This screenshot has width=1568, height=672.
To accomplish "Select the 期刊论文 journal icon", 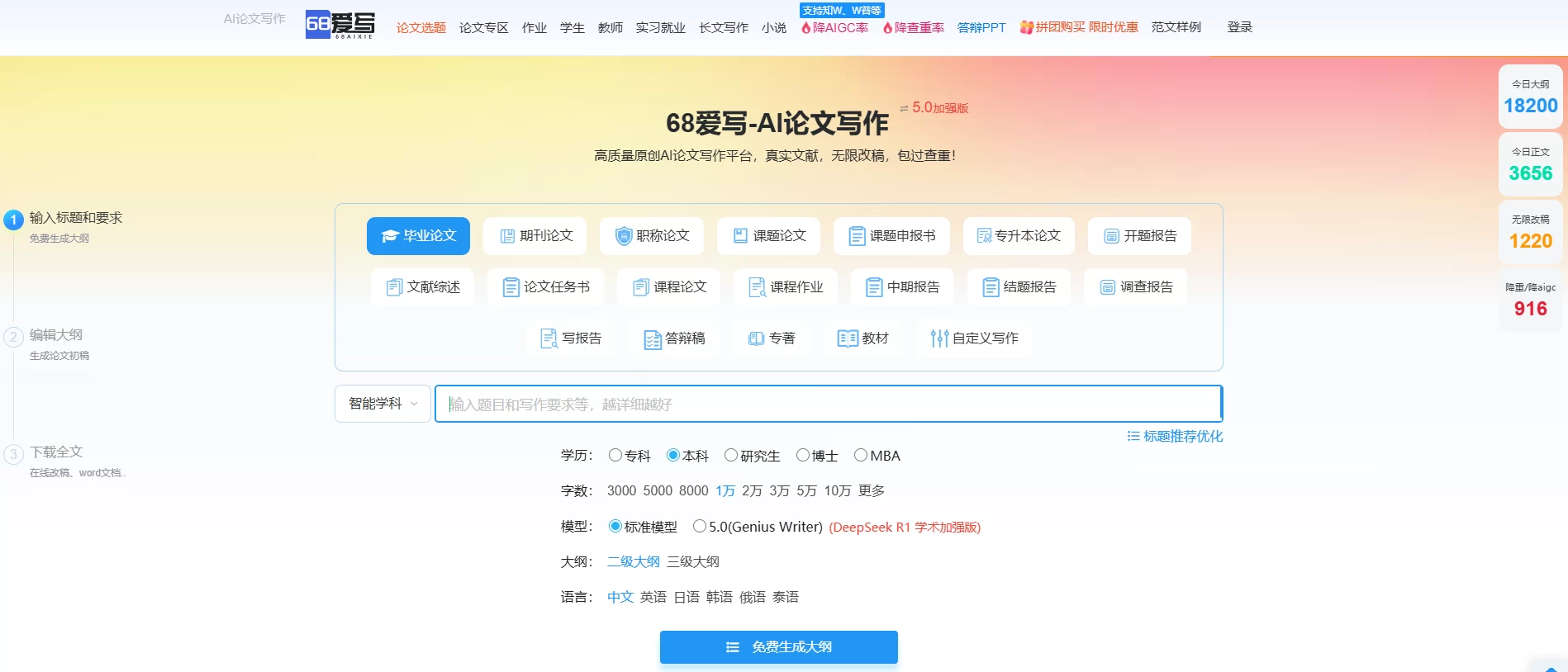I will pyautogui.click(x=507, y=236).
